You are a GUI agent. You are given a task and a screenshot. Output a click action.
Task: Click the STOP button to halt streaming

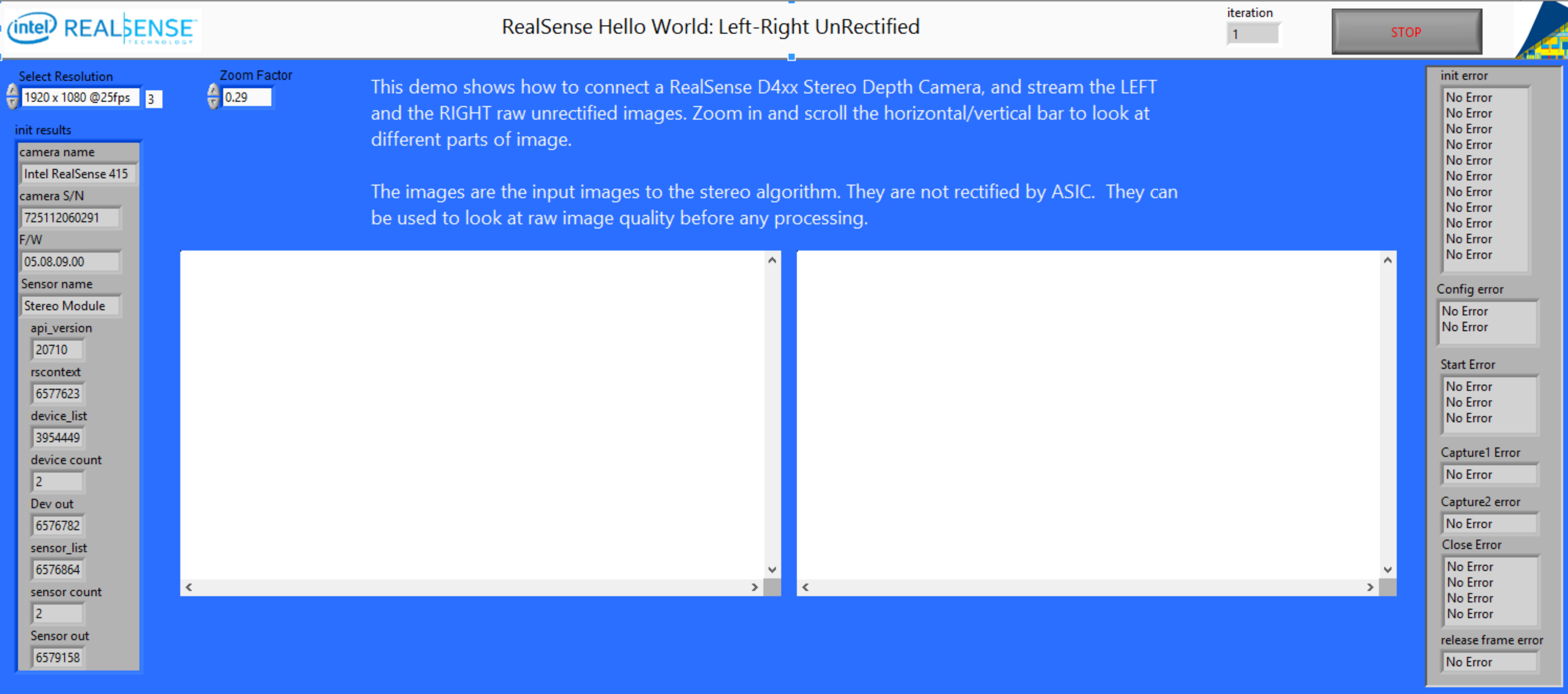click(1405, 32)
